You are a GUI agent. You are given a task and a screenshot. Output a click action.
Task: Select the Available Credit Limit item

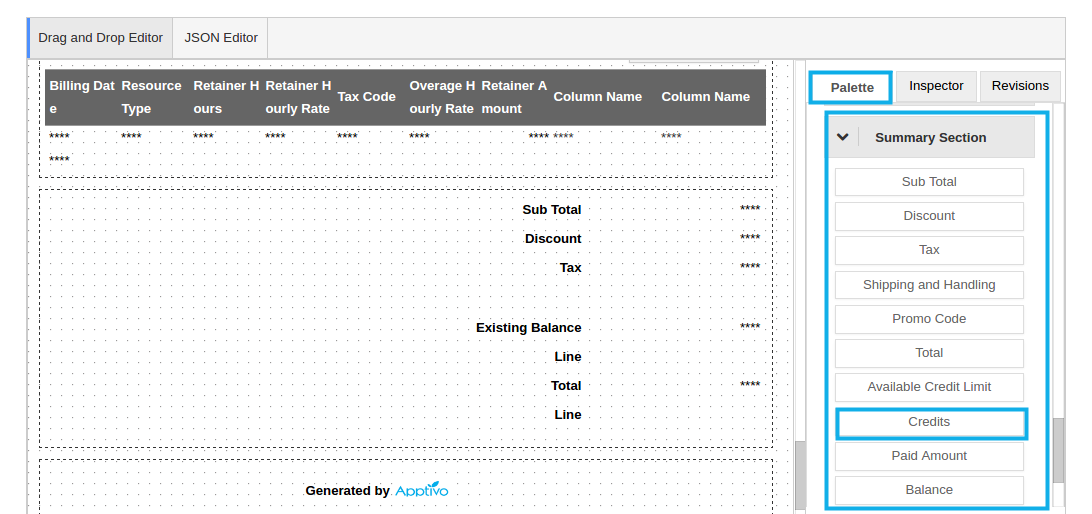click(929, 387)
